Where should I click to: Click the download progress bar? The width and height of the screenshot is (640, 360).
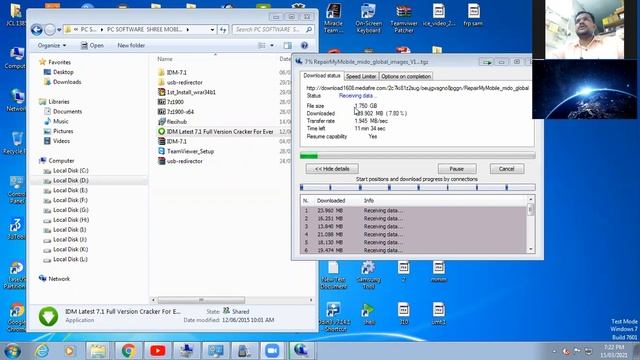pos(418,156)
